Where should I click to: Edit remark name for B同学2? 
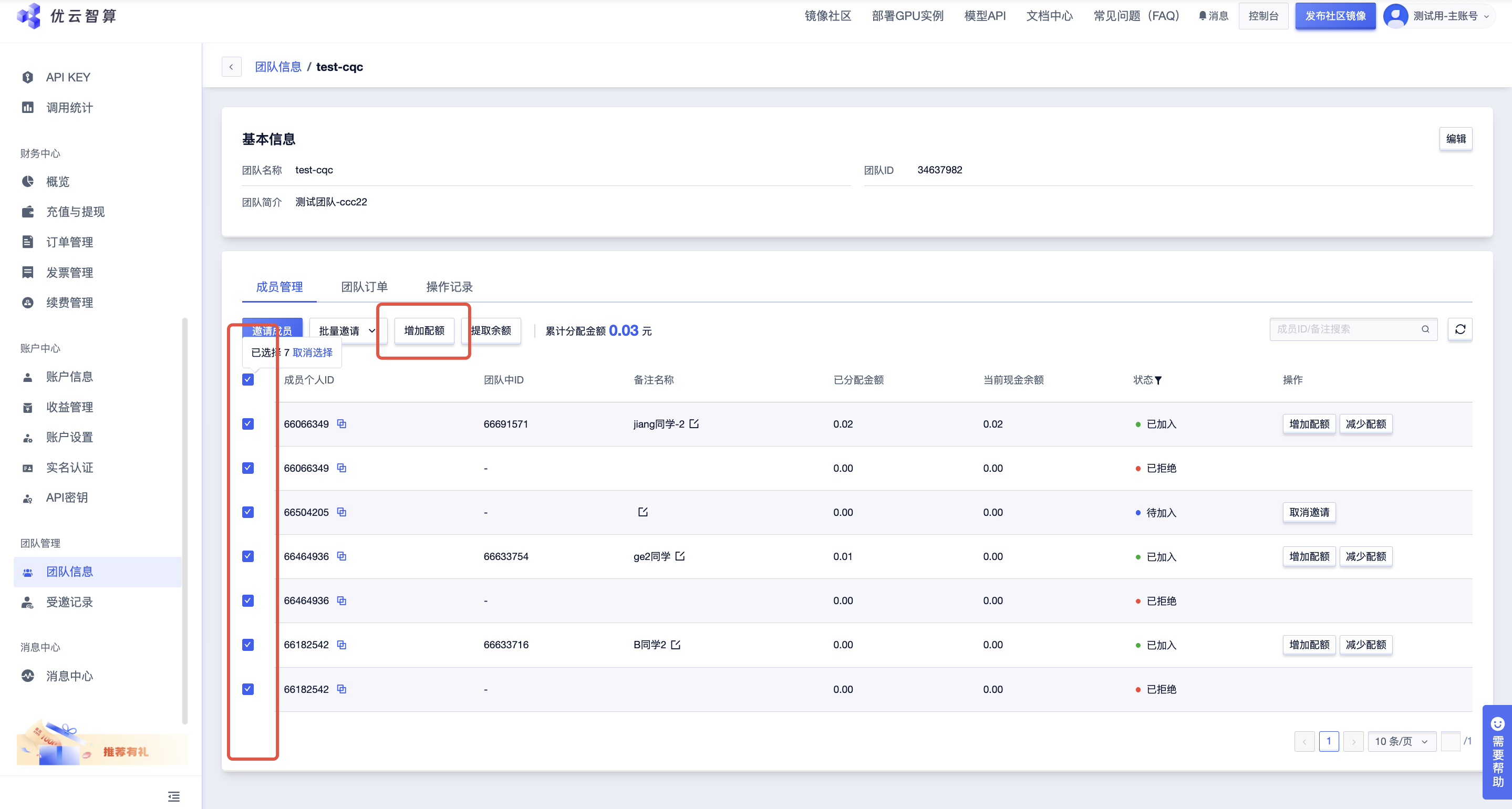click(x=676, y=645)
